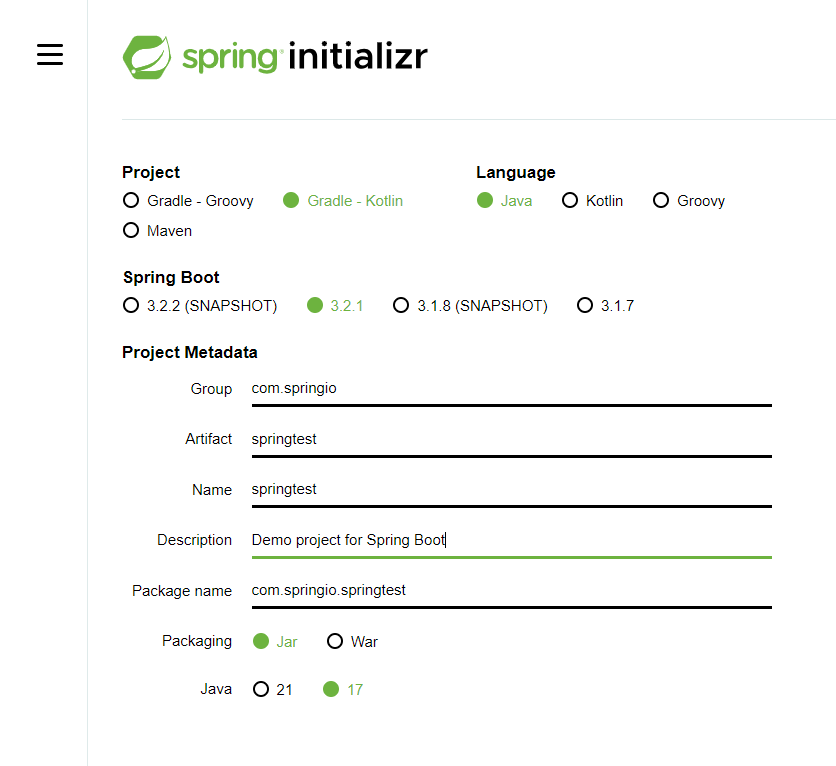Switch packaging to War

(335, 641)
